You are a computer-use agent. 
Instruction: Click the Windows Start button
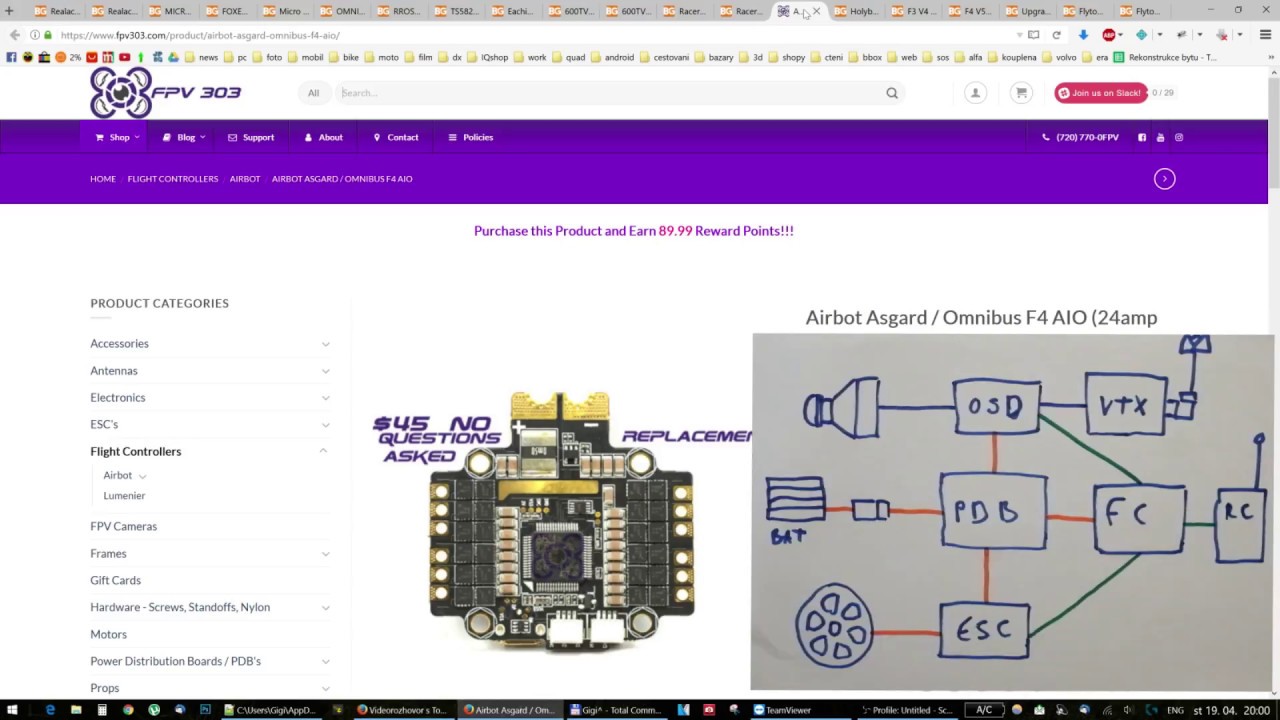pyautogui.click(x=12, y=710)
